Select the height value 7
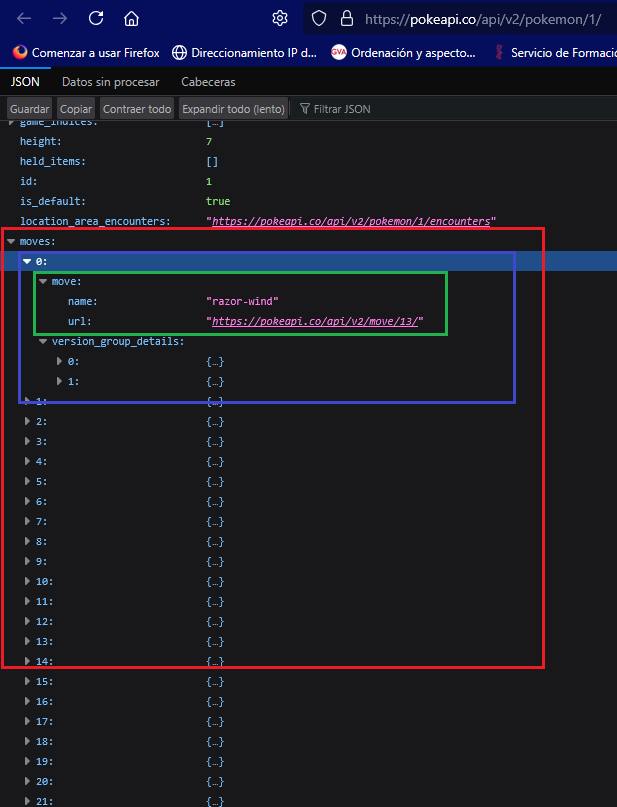 [x=209, y=142]
